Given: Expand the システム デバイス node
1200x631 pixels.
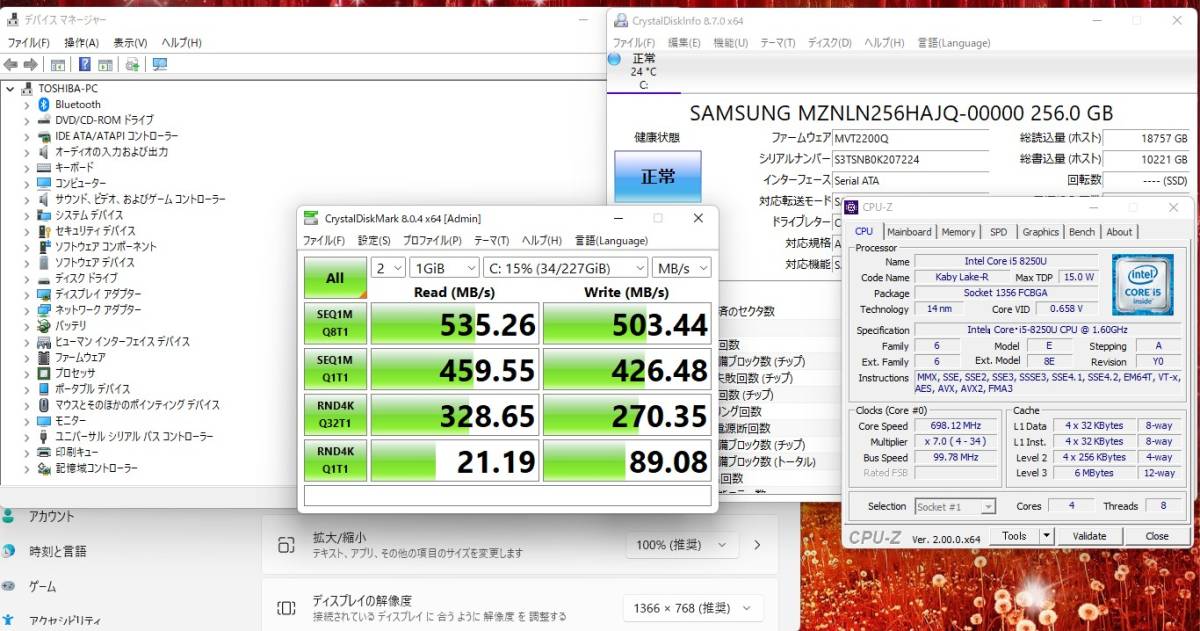Looking at the screenshot, I should (x=26, y=215).
